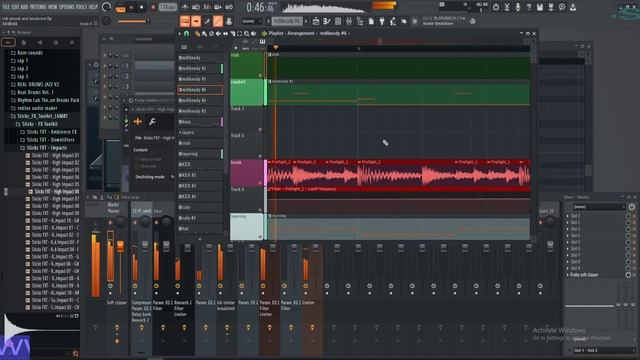
Task: Mute playlist Track 3
Action: (x=260, y=129)
